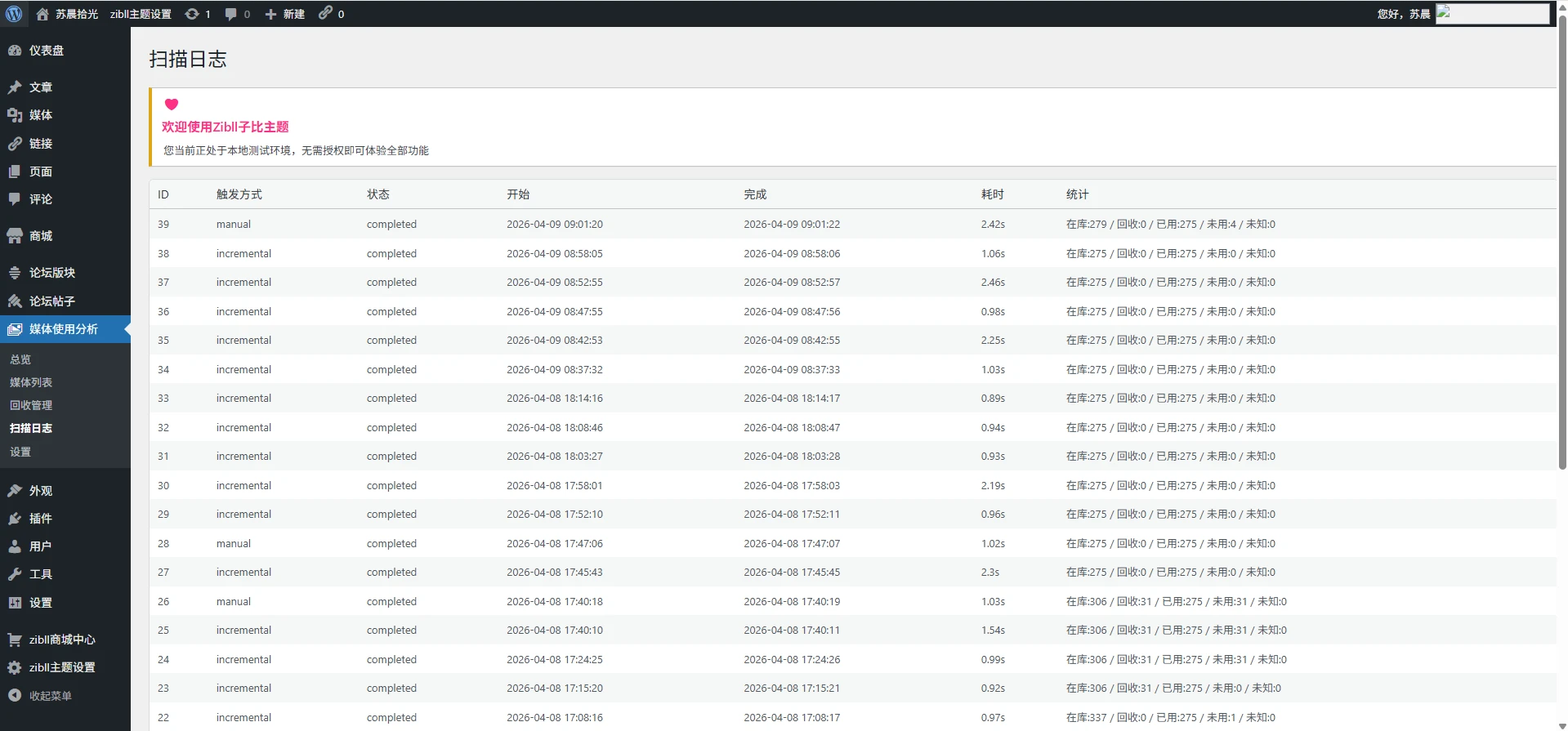
Task: Open the 插件 plugins menu
Action: [40, 519]
